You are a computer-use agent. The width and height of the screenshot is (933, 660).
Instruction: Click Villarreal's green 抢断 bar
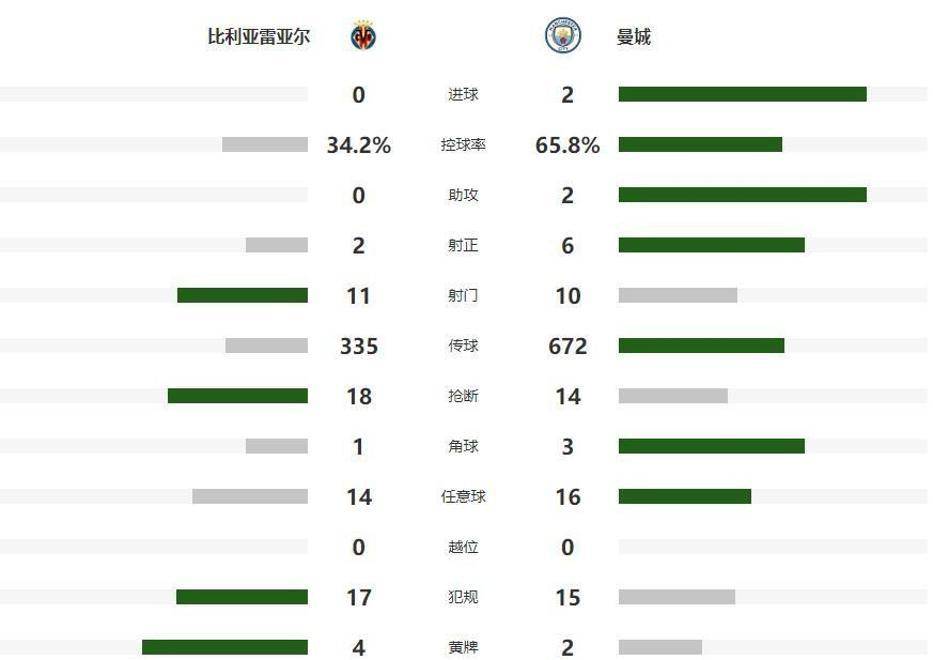click(237, 396)
